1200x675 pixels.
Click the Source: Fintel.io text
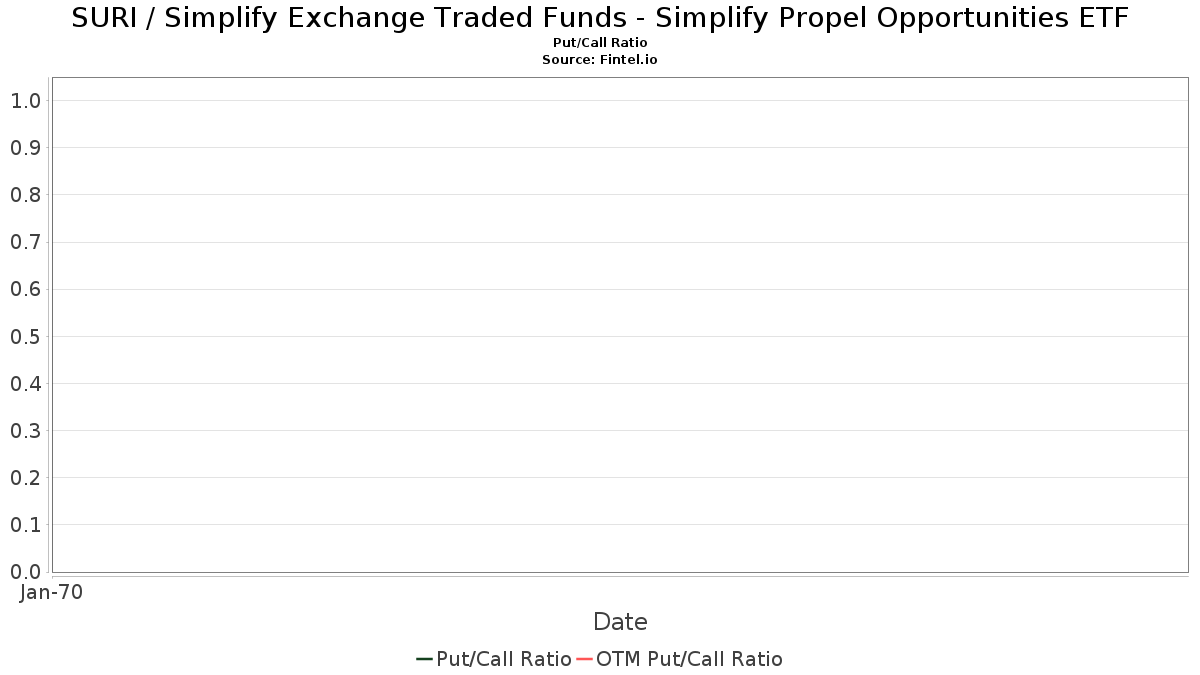(600, 60)
